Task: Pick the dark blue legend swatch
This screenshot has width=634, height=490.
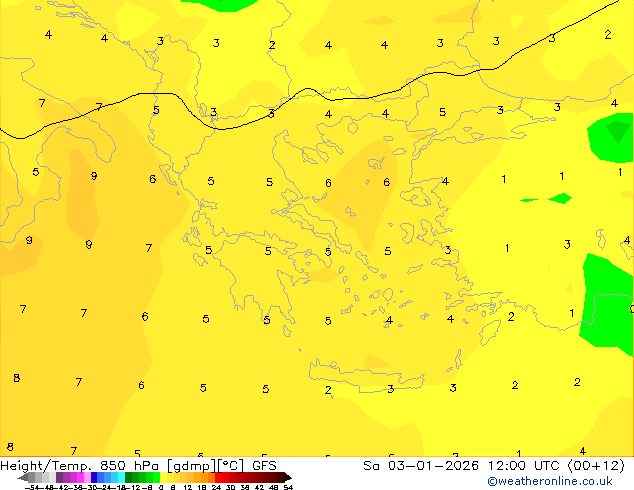Action: 94,477
